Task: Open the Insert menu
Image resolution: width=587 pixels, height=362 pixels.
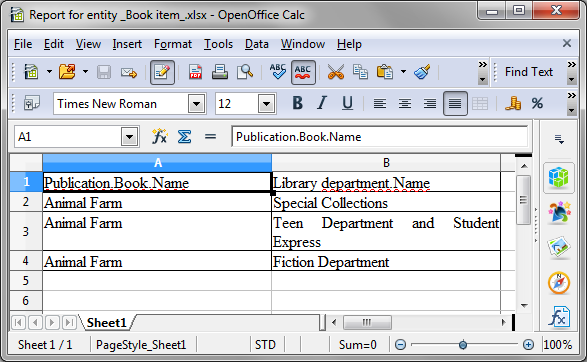Action: pyautogui.click(x=127, y=44)
